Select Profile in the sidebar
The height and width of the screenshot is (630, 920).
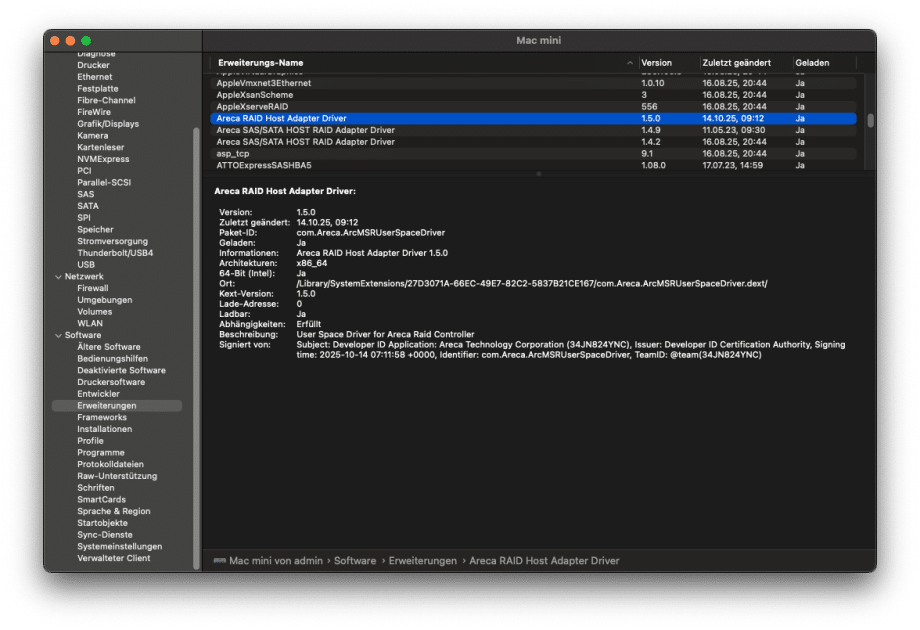(x=90, y=441)
